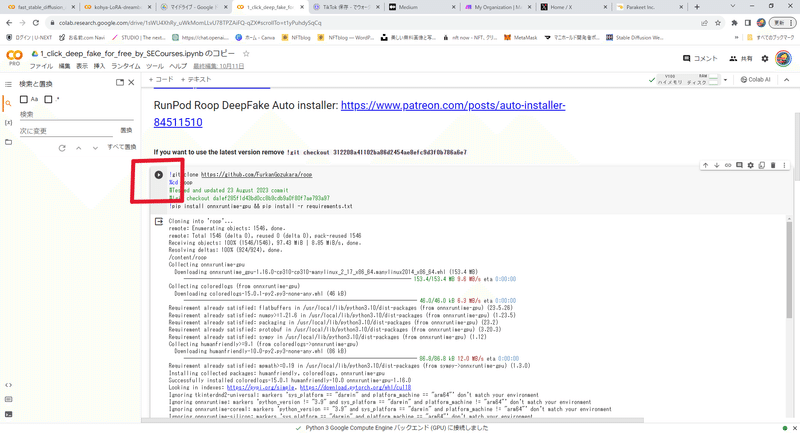Clear the cell output icon
This screenshot has height=433, width=800.
click(x=159, y=221)
